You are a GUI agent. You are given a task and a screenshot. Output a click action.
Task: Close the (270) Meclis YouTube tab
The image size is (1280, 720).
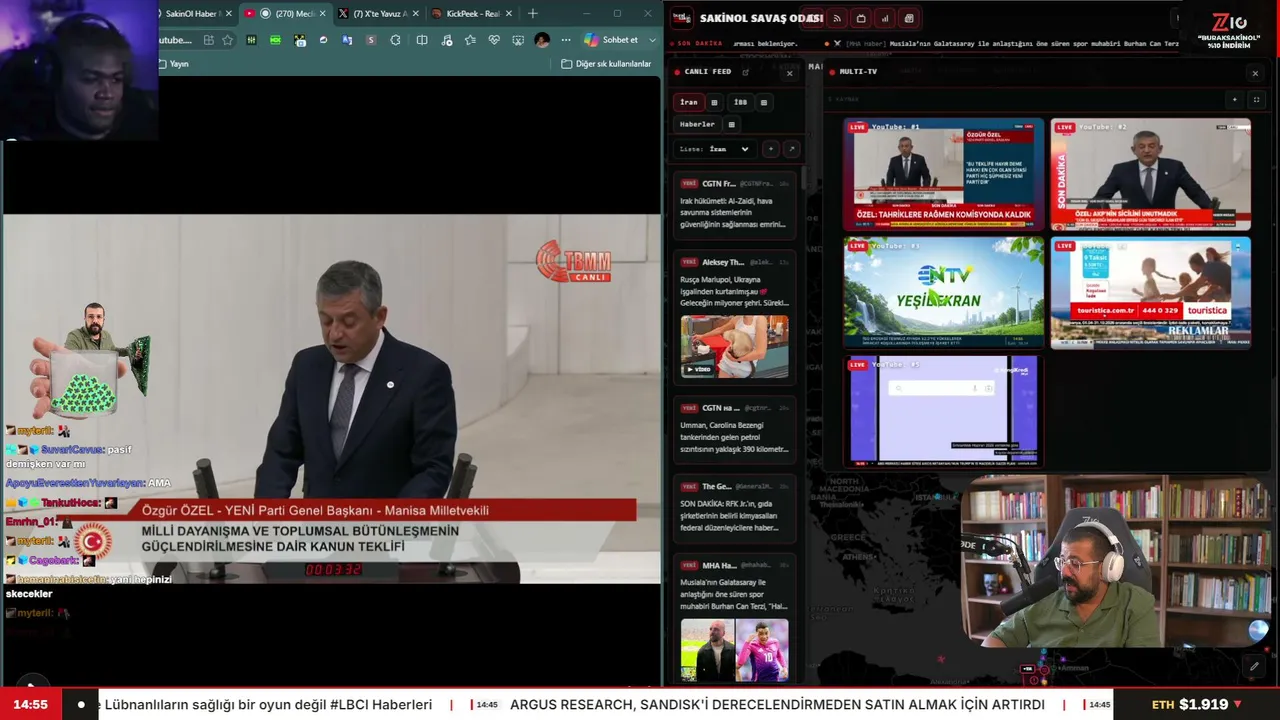322,14
